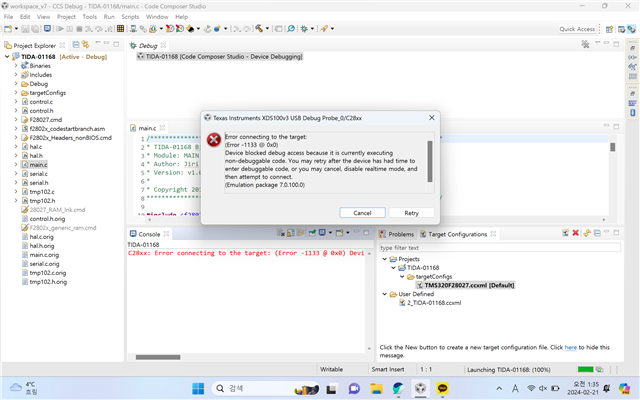Screen dimensions: 640x400
Task: Click the dialog message vertical scrollbar
Action: [x=430, y=161]
